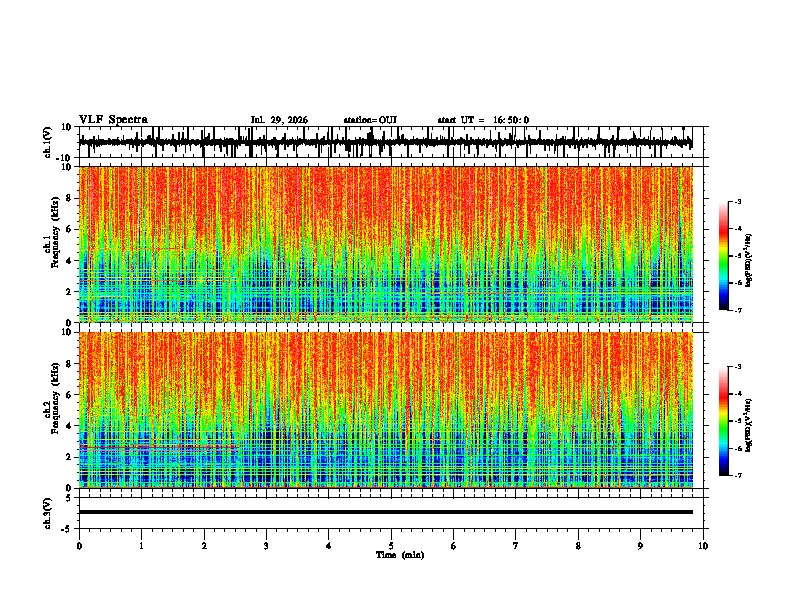The width and height of the screenshot is (792, 612).
Task: Click inside the ch.1 frequency spectrogram
Action: pos(386,244)
